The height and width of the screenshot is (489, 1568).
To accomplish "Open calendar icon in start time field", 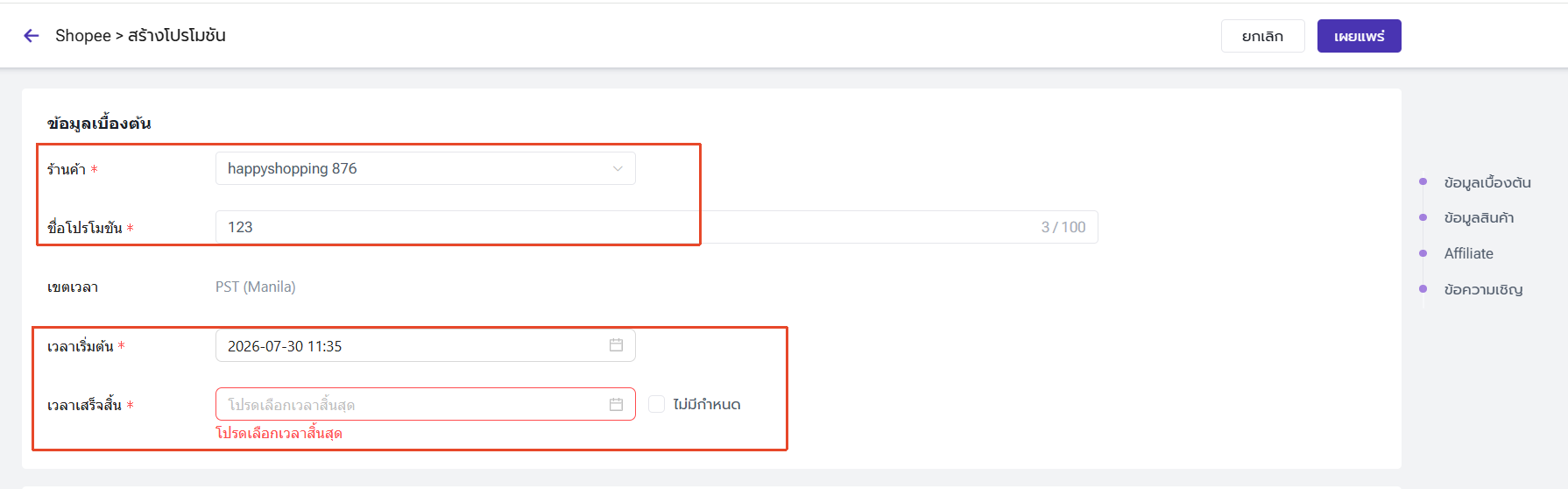I will coord(616,345).
